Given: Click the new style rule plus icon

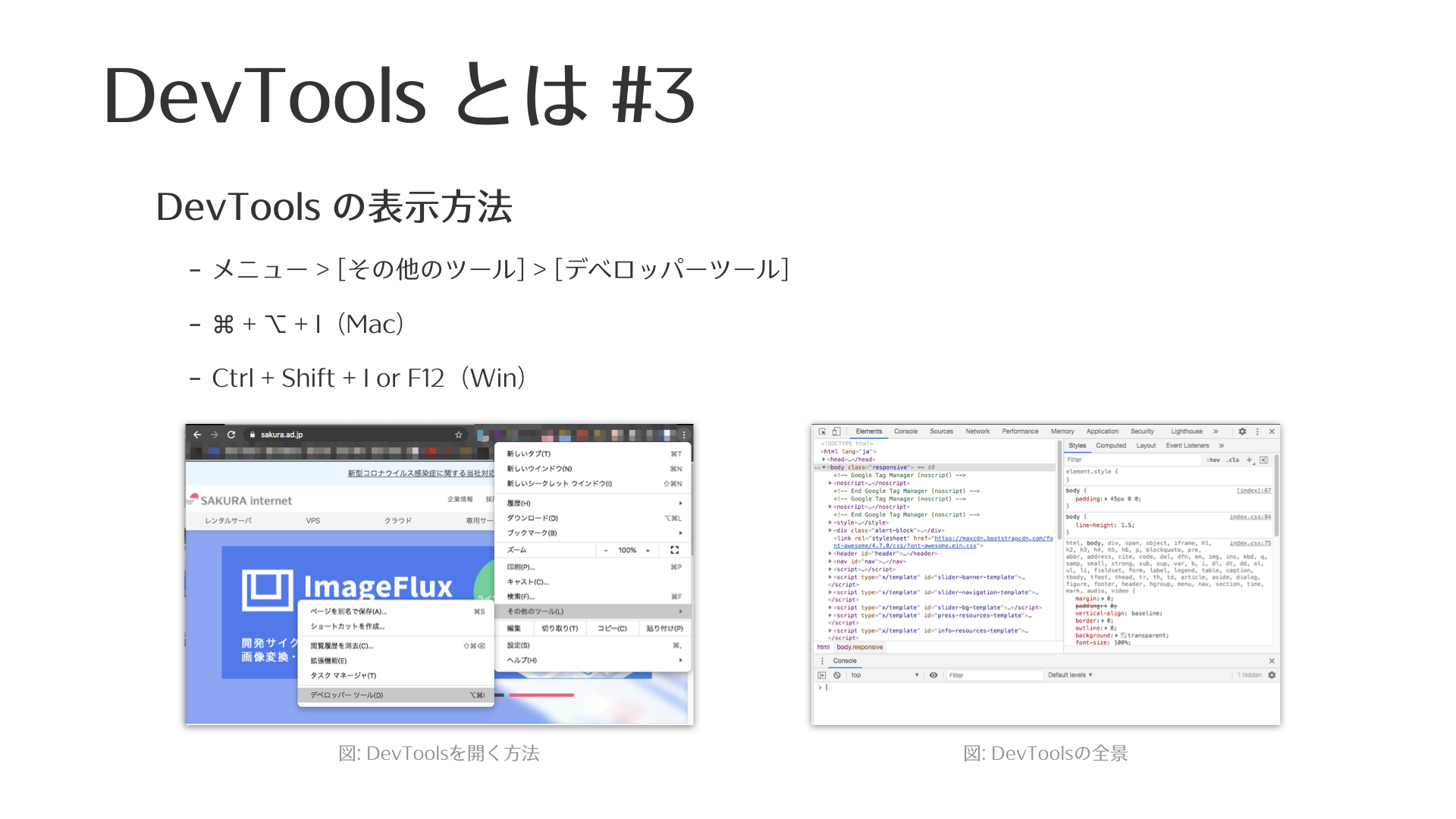Looking at the screenshot, I should coord(1249,460).
